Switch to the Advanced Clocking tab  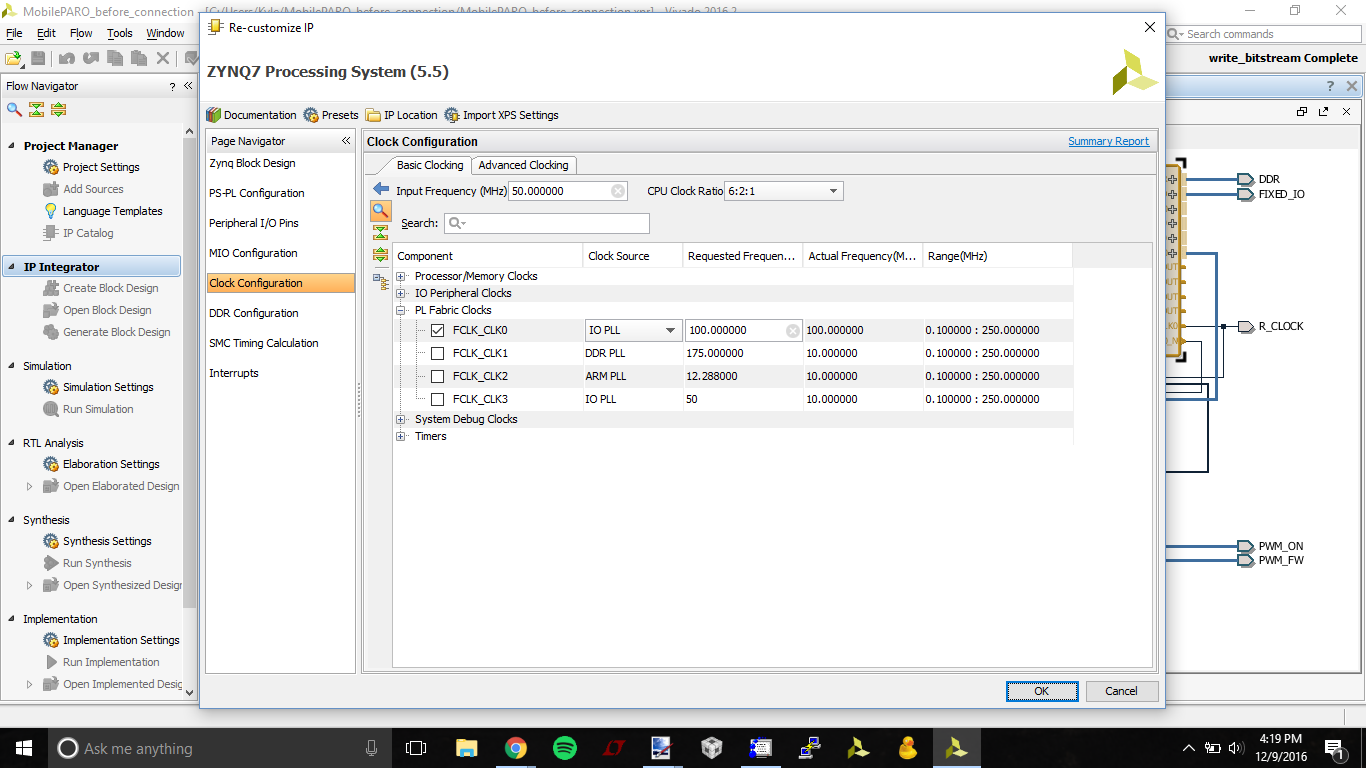[523, 165]
